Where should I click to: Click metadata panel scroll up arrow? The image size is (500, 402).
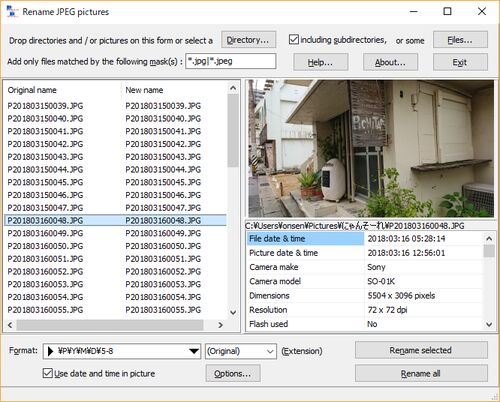click(x=489, y=238)
